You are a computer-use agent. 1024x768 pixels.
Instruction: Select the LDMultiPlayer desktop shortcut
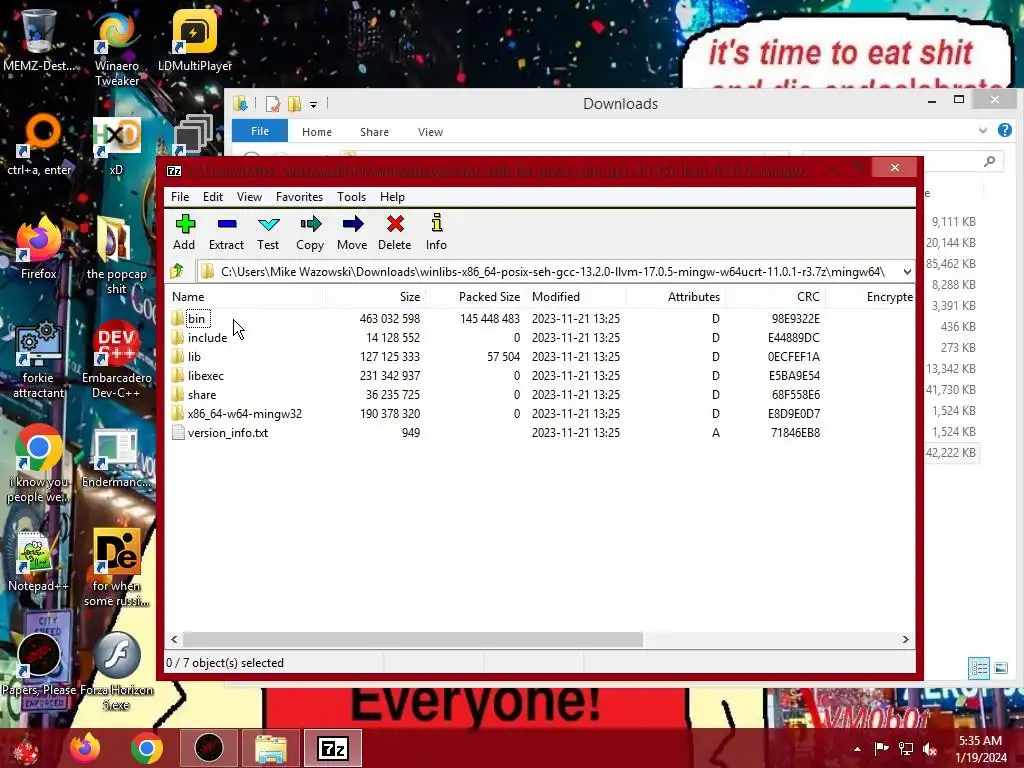(195, 40)
